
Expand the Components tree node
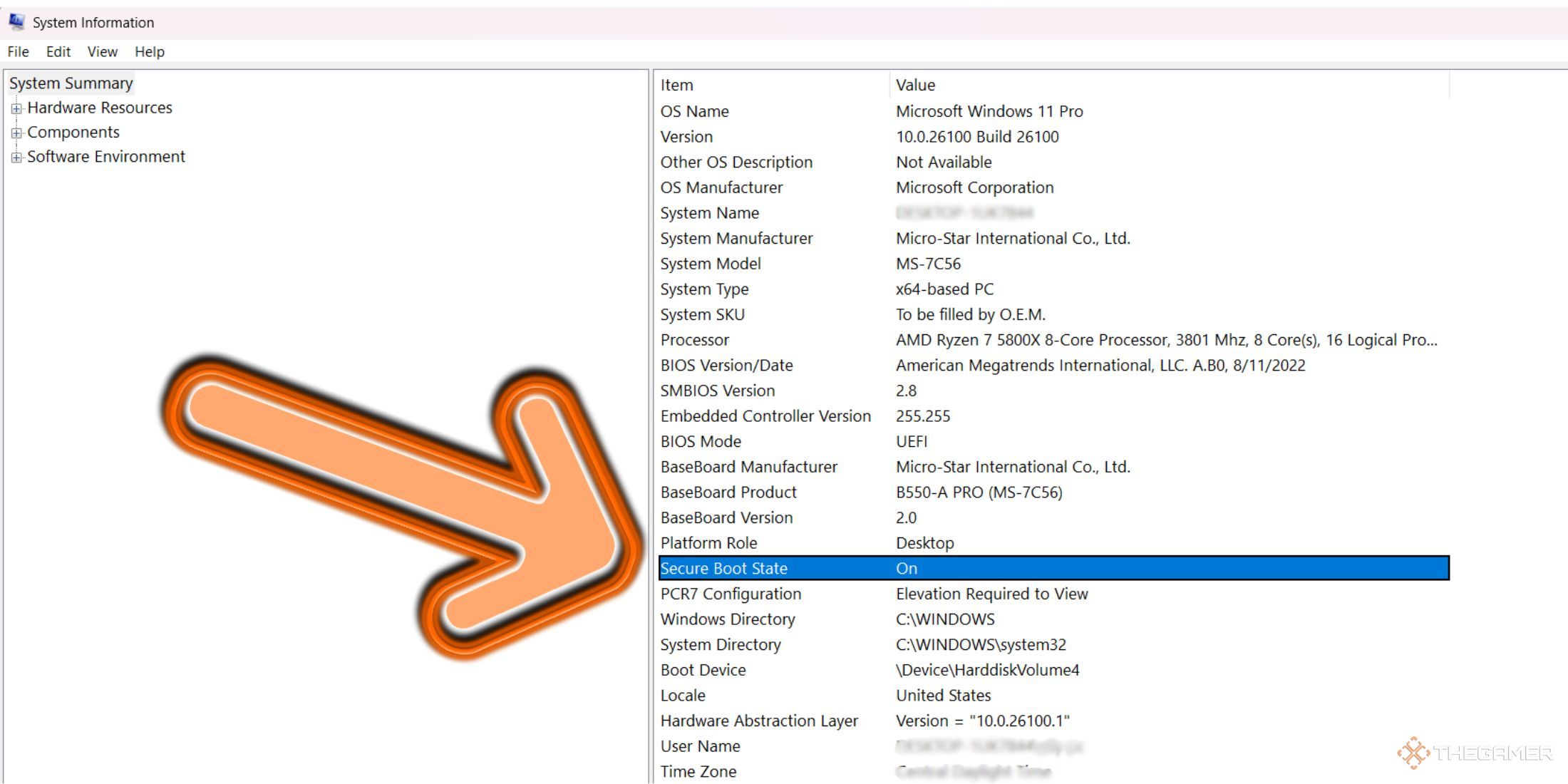click(x=16, y=133)
